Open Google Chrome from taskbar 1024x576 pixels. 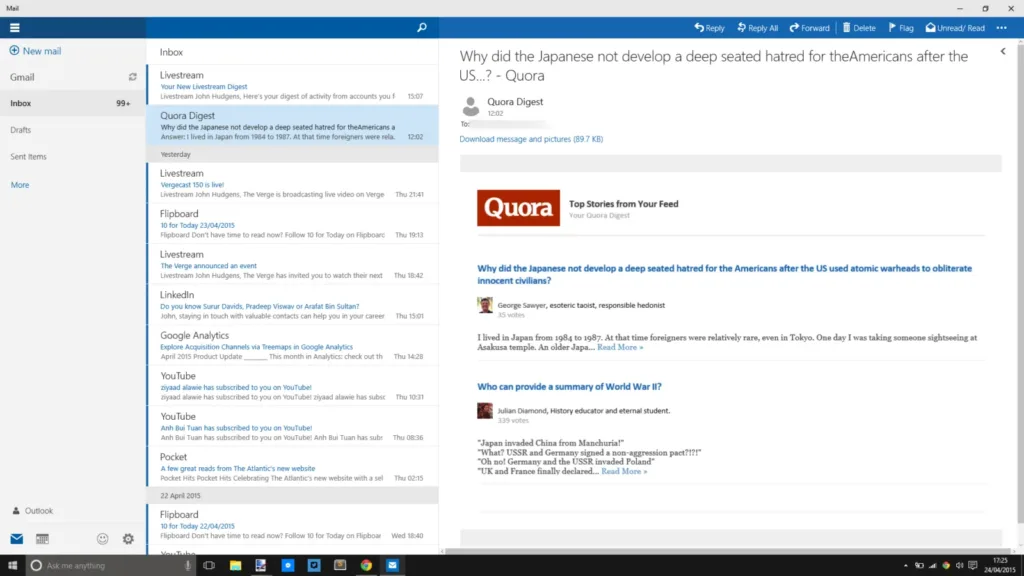pos(366,566)
